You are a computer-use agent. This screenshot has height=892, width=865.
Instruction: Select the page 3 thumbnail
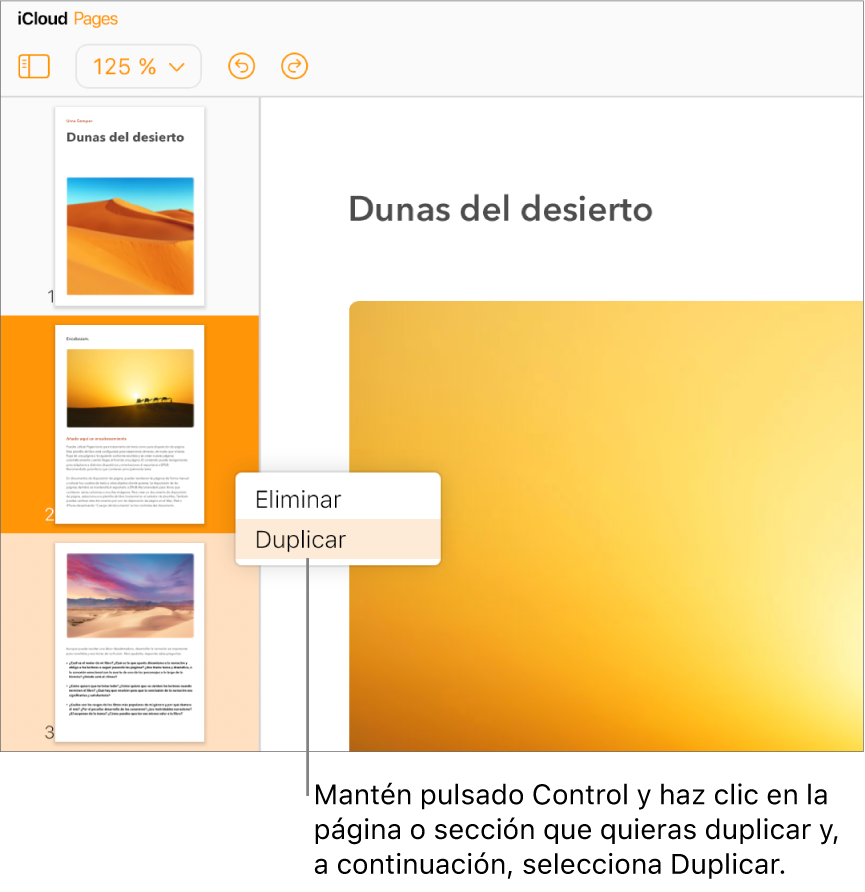pyautogui.click(x=129, y=644)
